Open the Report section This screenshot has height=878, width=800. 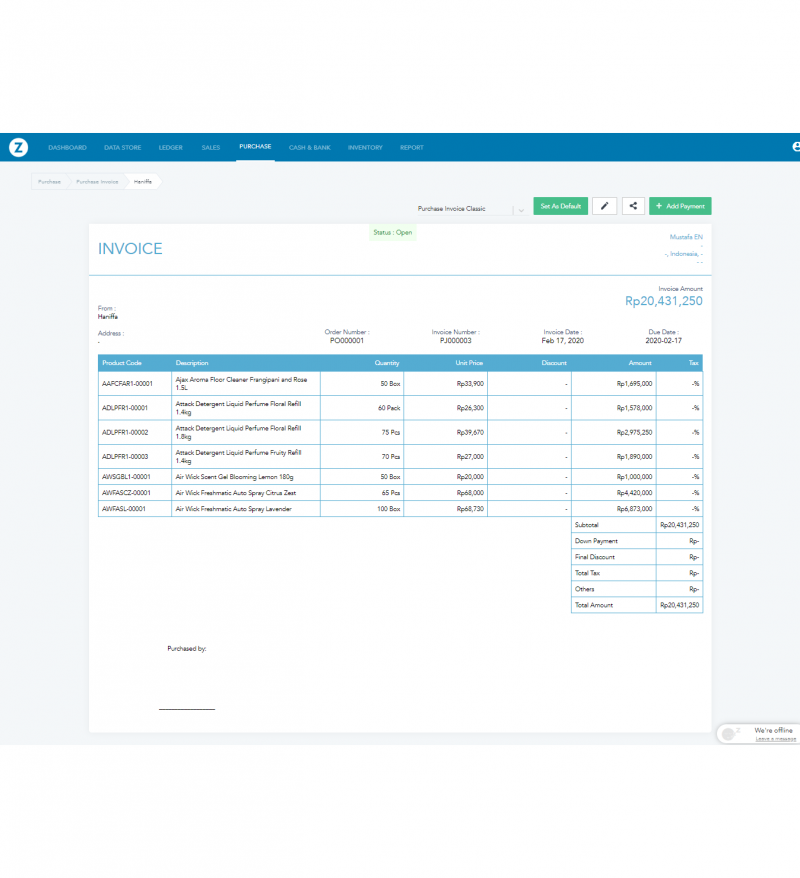[x=411, y=146]
